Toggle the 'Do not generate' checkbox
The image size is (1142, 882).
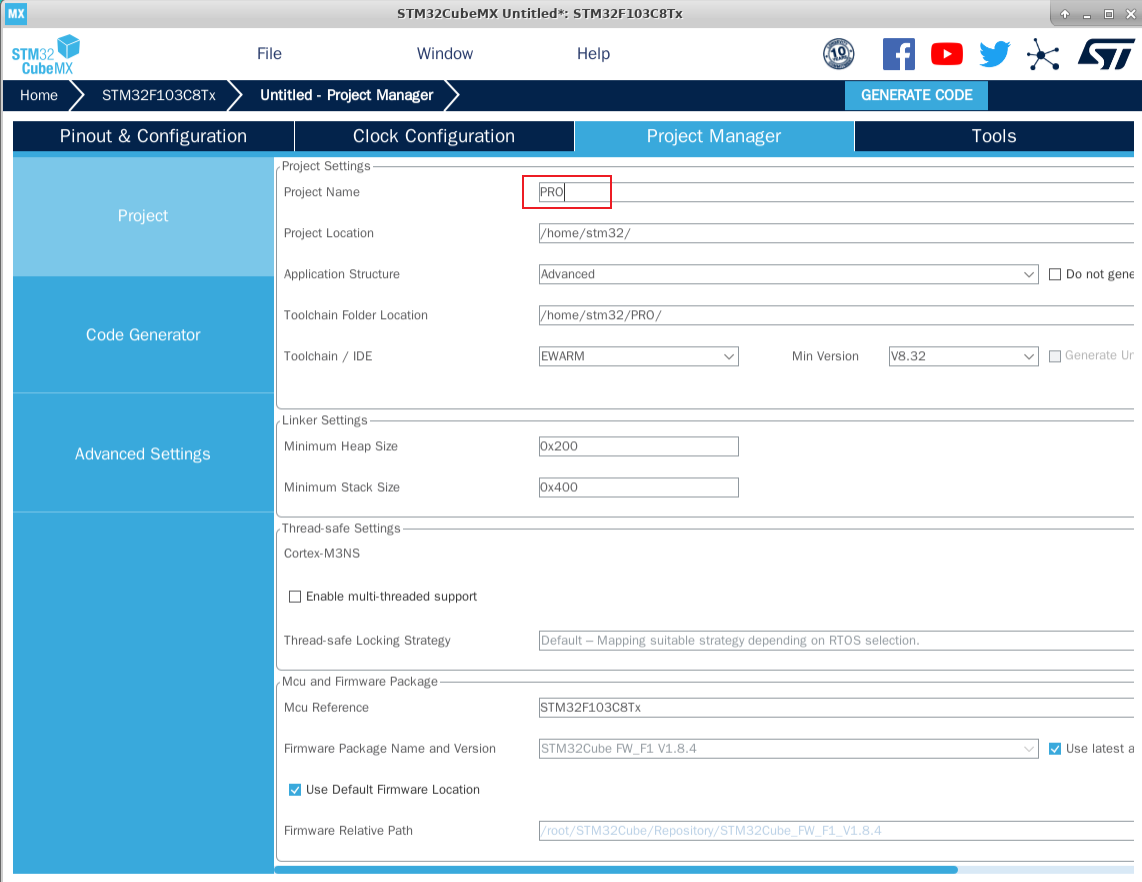(x=1055, y=275)
